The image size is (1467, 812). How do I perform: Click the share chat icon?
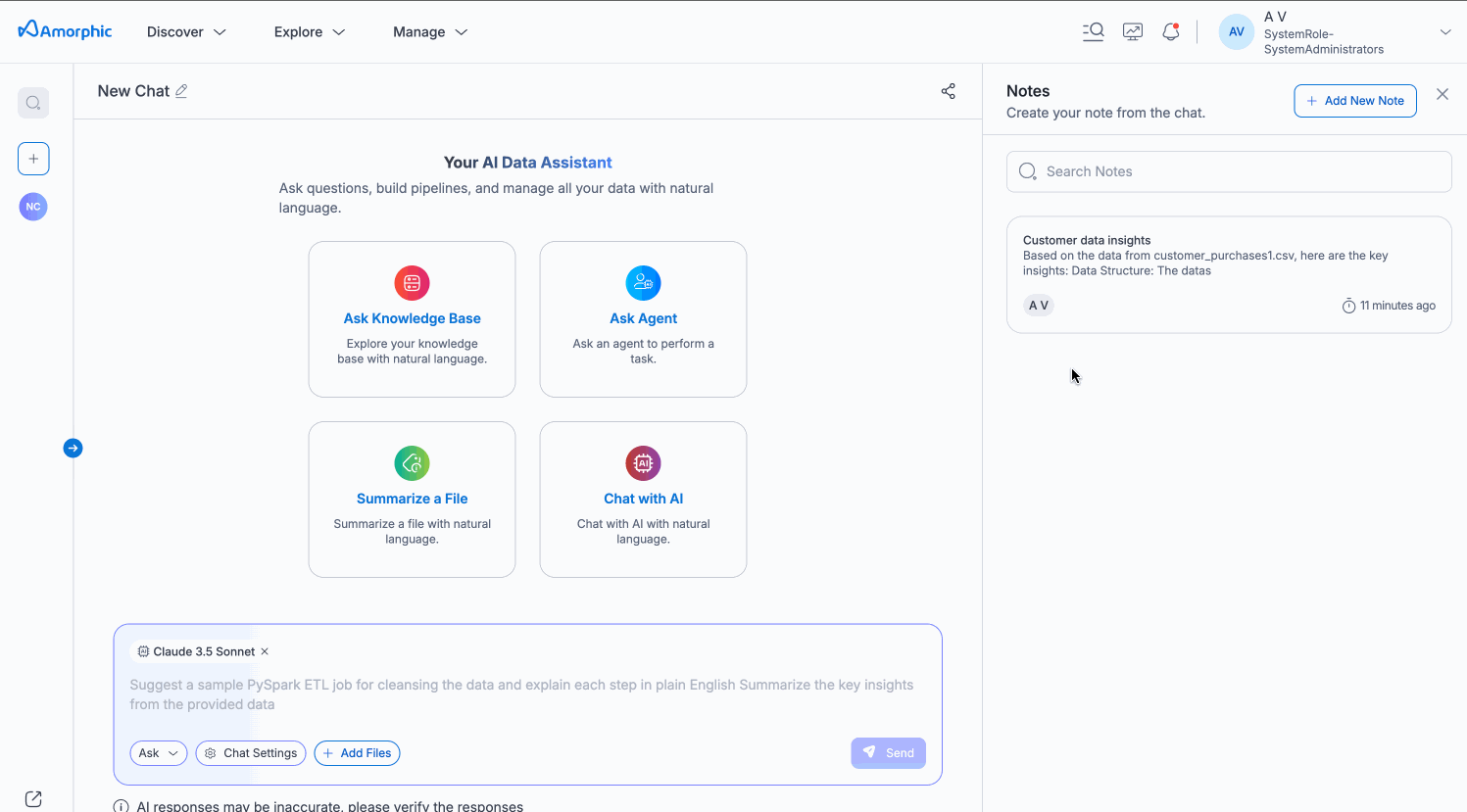pyautogui.click(x=948, y=91)
